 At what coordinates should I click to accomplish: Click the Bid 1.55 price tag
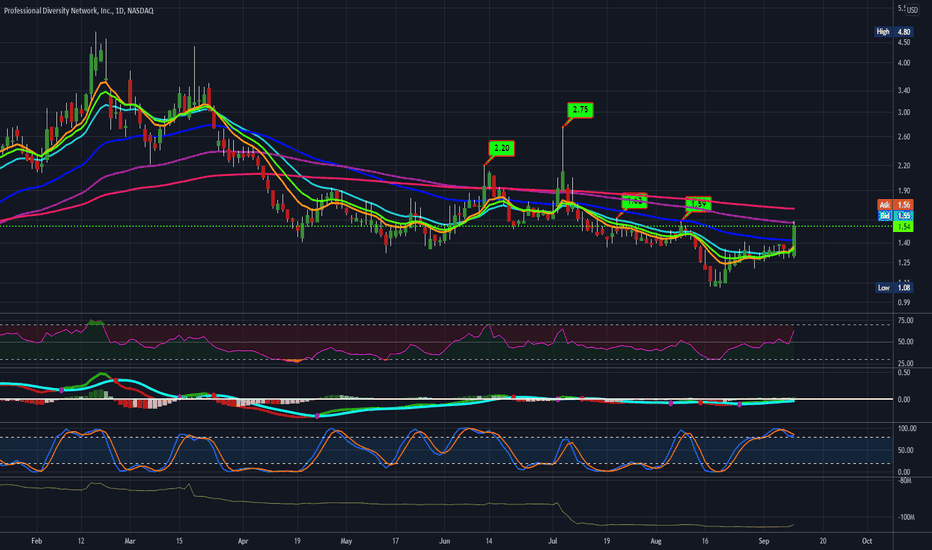(x=895, y=216)
